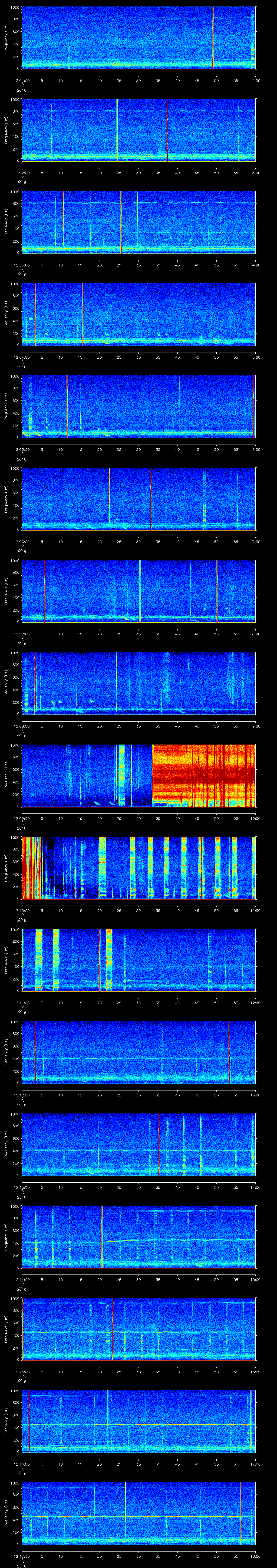Click the red spike near 50 seconds in 12:07:00 panel
Image resolution: width=277 pixels, height=1568 pixels.
(217, 591)
